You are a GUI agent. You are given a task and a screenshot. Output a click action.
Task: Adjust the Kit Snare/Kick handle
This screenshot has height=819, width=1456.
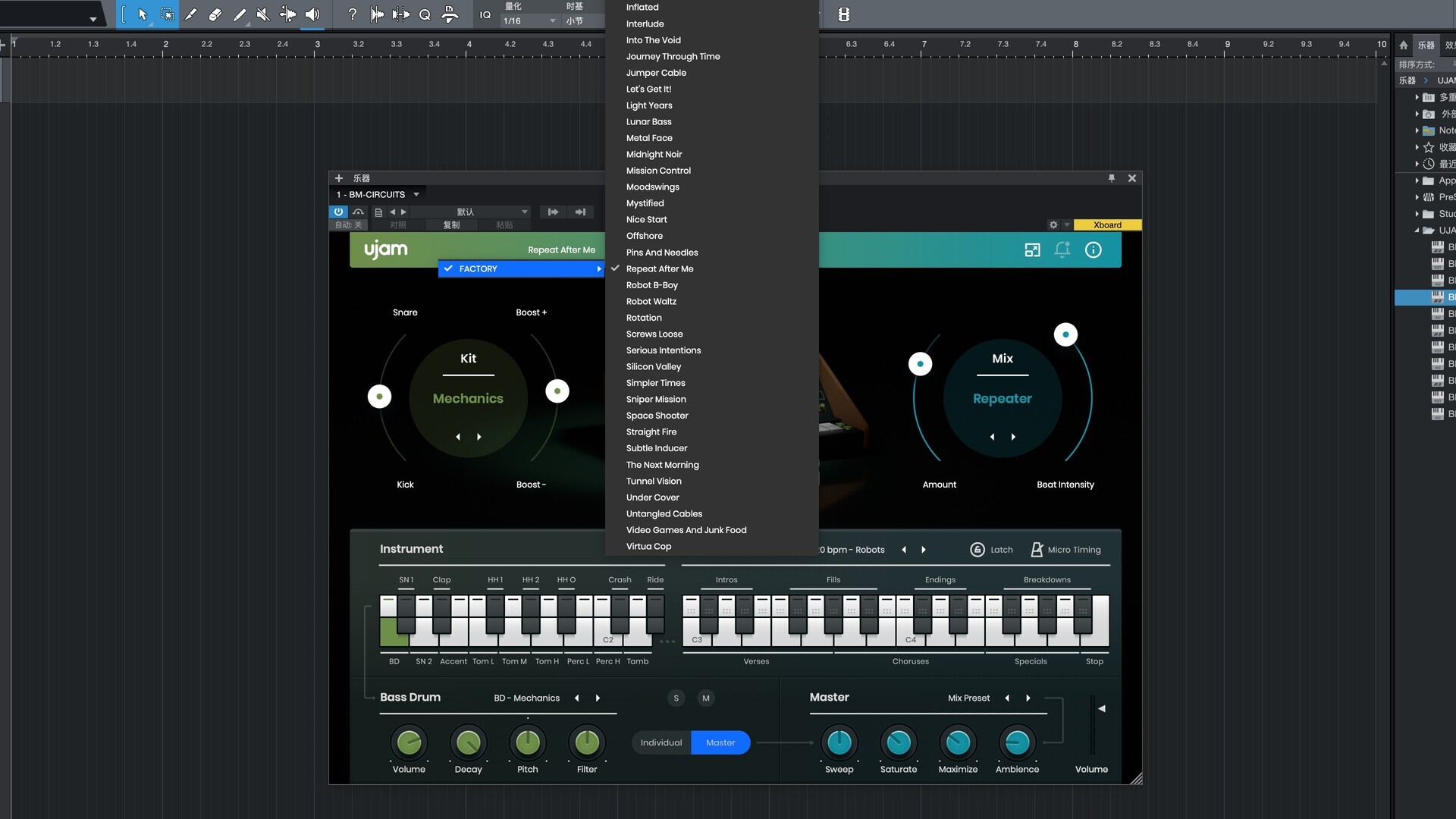pos(379,397)
